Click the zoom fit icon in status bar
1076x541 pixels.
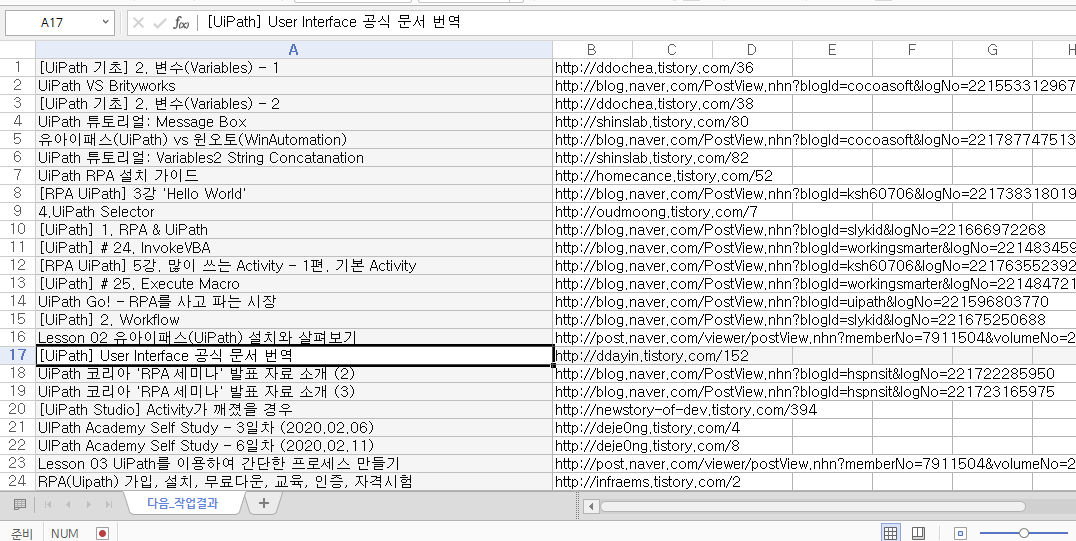click(961, 533)
